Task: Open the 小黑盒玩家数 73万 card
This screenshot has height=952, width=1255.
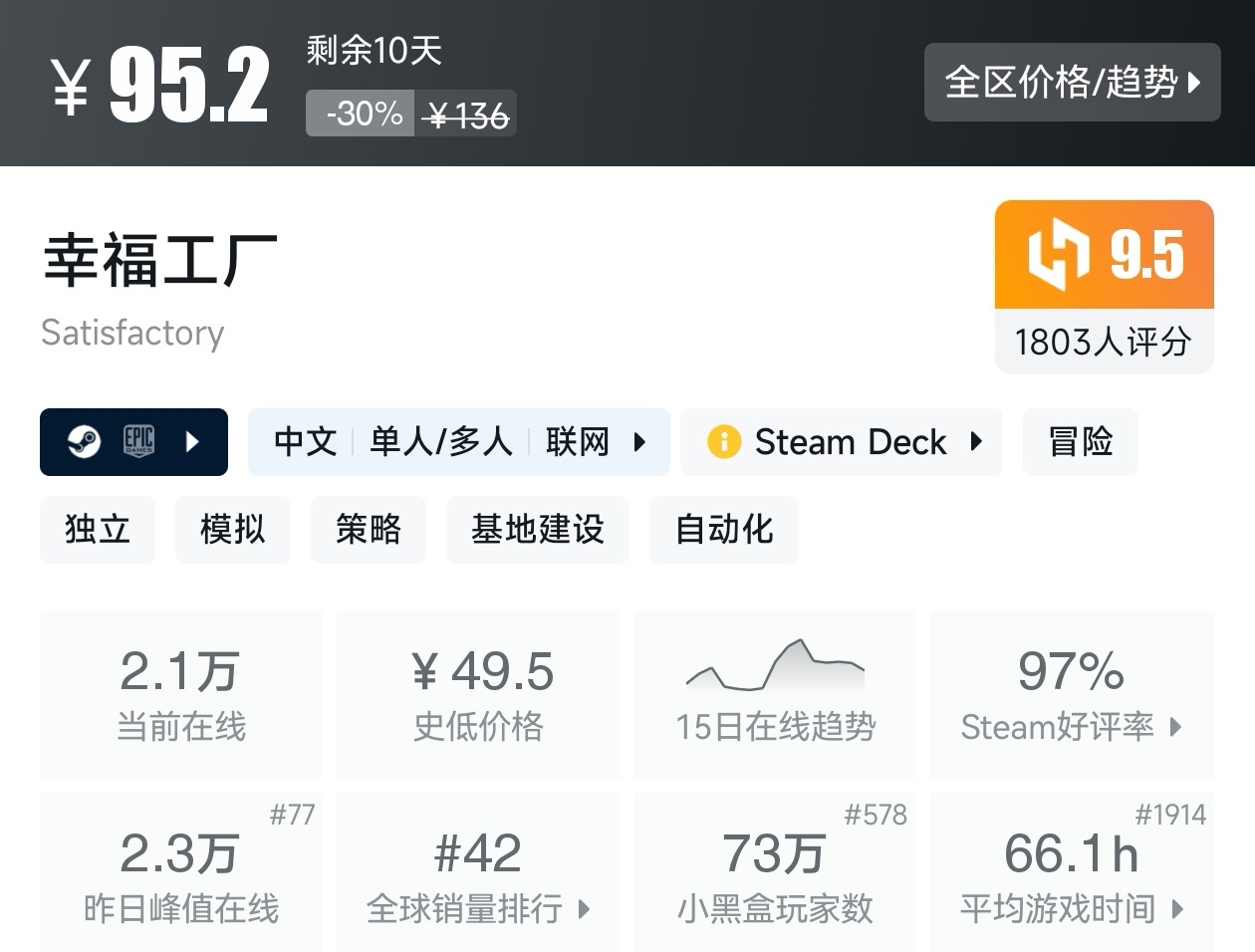Action: (775, 872)
